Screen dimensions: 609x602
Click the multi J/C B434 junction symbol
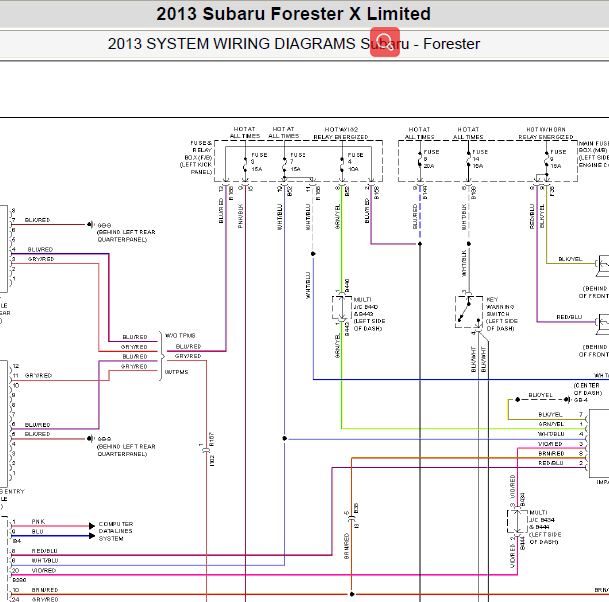point(517,521)
